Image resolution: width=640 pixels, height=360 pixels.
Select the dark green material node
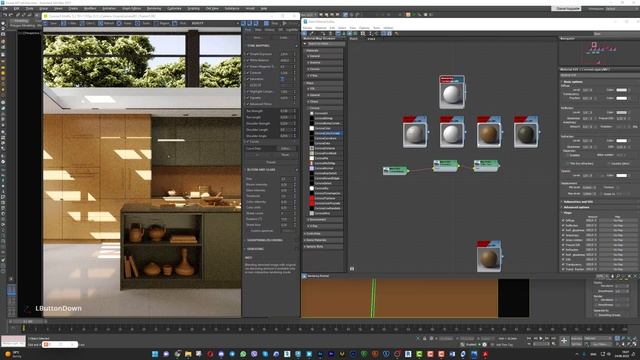(526, 132)
